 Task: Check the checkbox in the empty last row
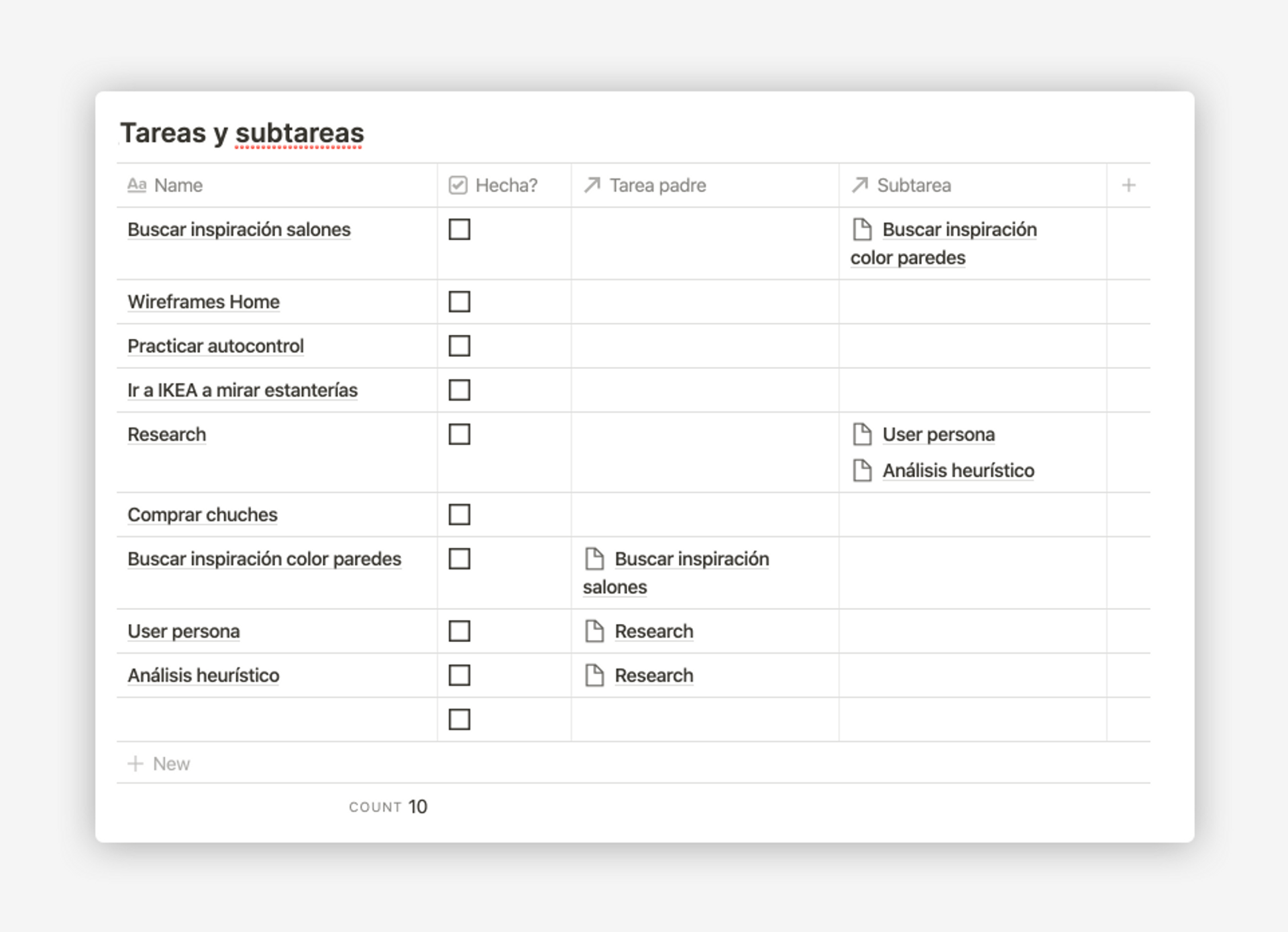[x=459, y=719]
